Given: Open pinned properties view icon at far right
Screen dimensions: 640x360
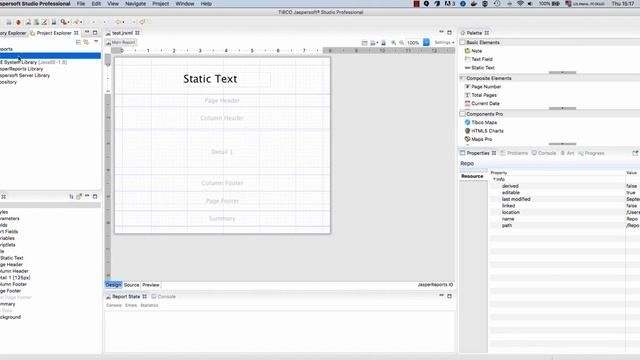Looking at the screenshot, I should (635, 153).
